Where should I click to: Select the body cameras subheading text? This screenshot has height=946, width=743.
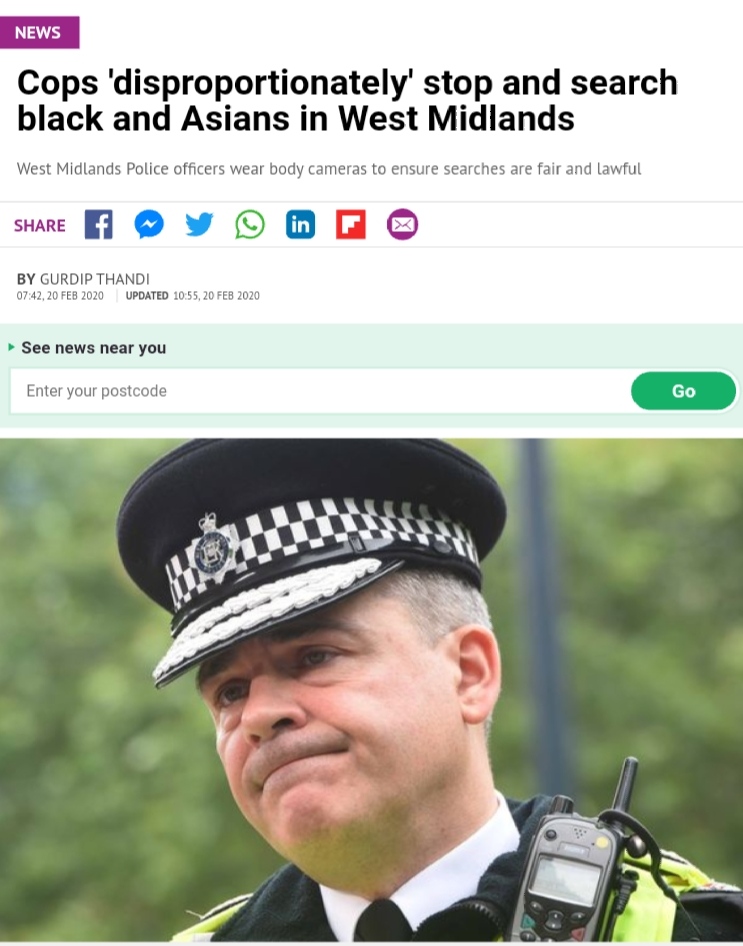pyautogui.click(x=329, y=168)
